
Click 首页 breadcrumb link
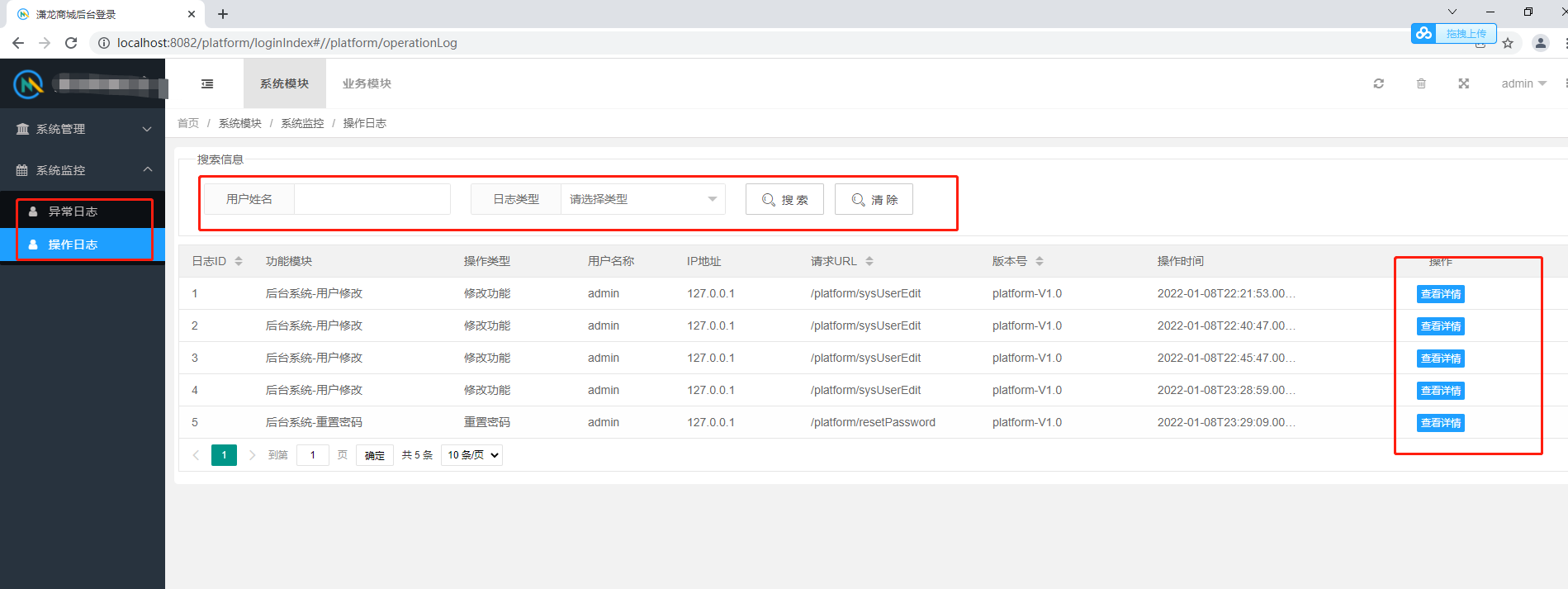[188, 123]
